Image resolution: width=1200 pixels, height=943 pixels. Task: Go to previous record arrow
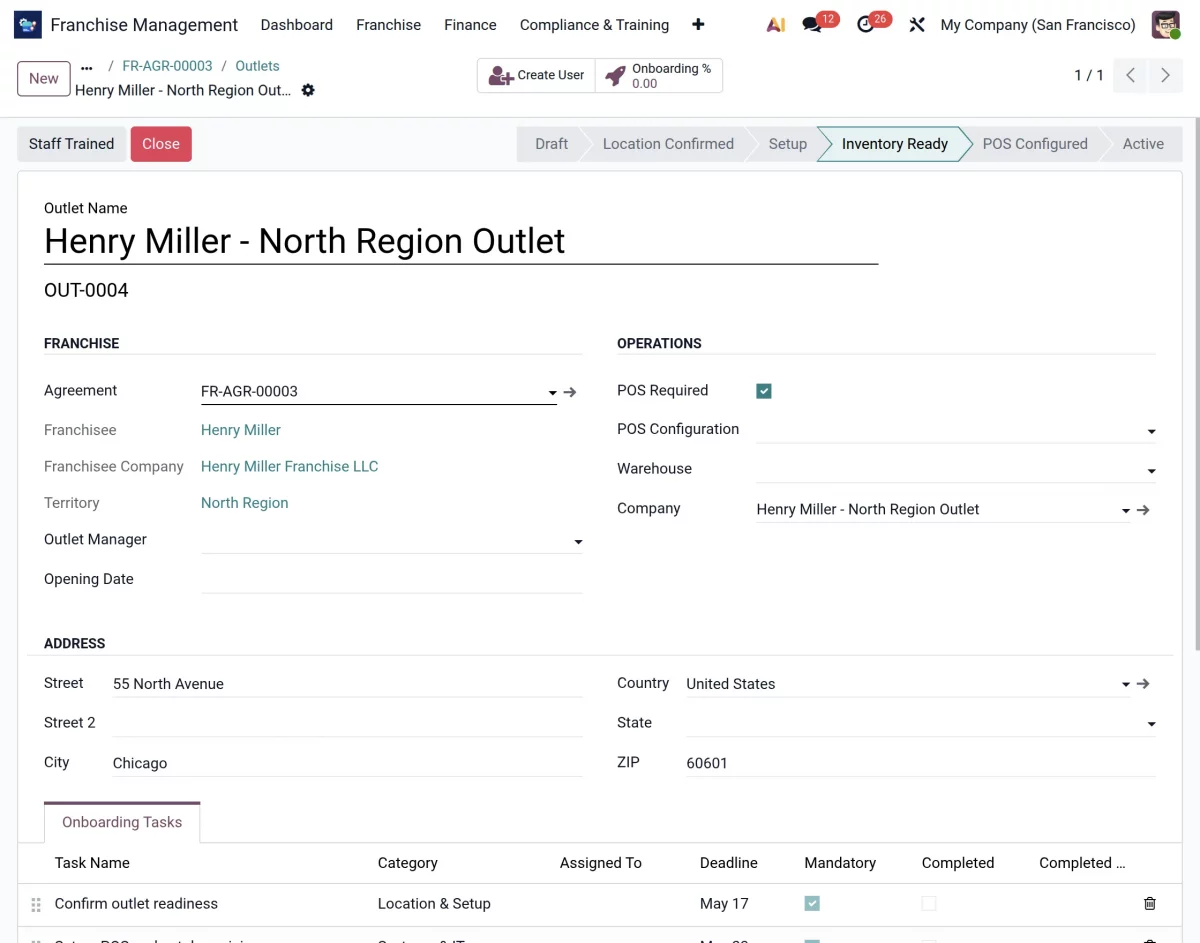[1130, 75]
